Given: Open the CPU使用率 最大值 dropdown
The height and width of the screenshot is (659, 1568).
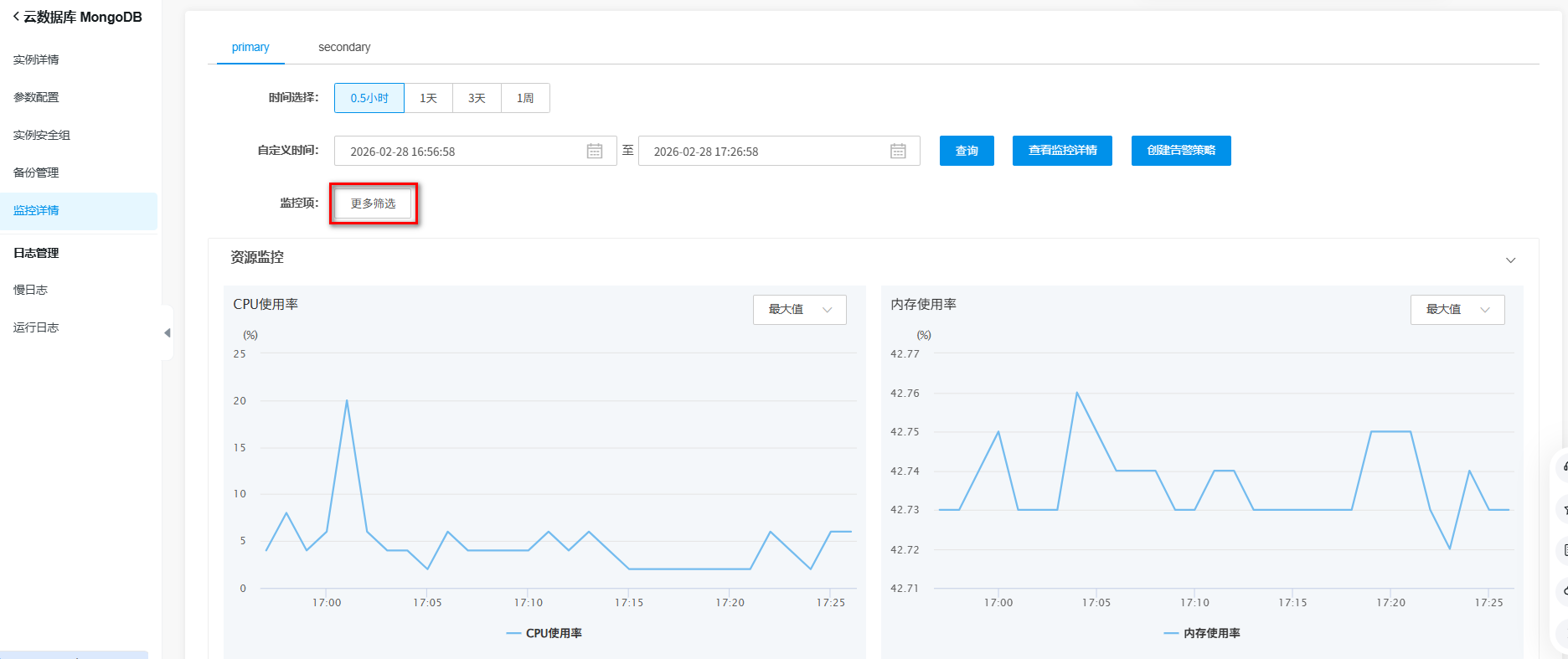Looking at the screenshot, I should coord(799,310).
